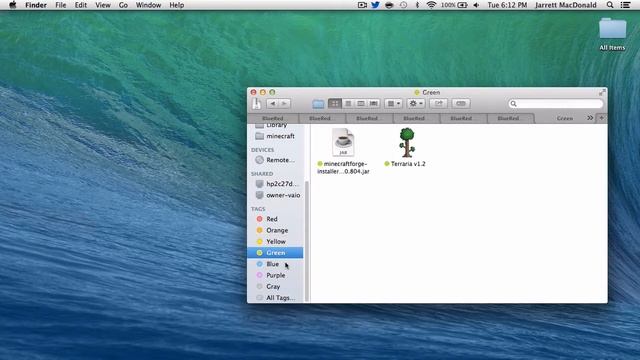Select the Gray tag
640x360 pixels.
(276, 287)
